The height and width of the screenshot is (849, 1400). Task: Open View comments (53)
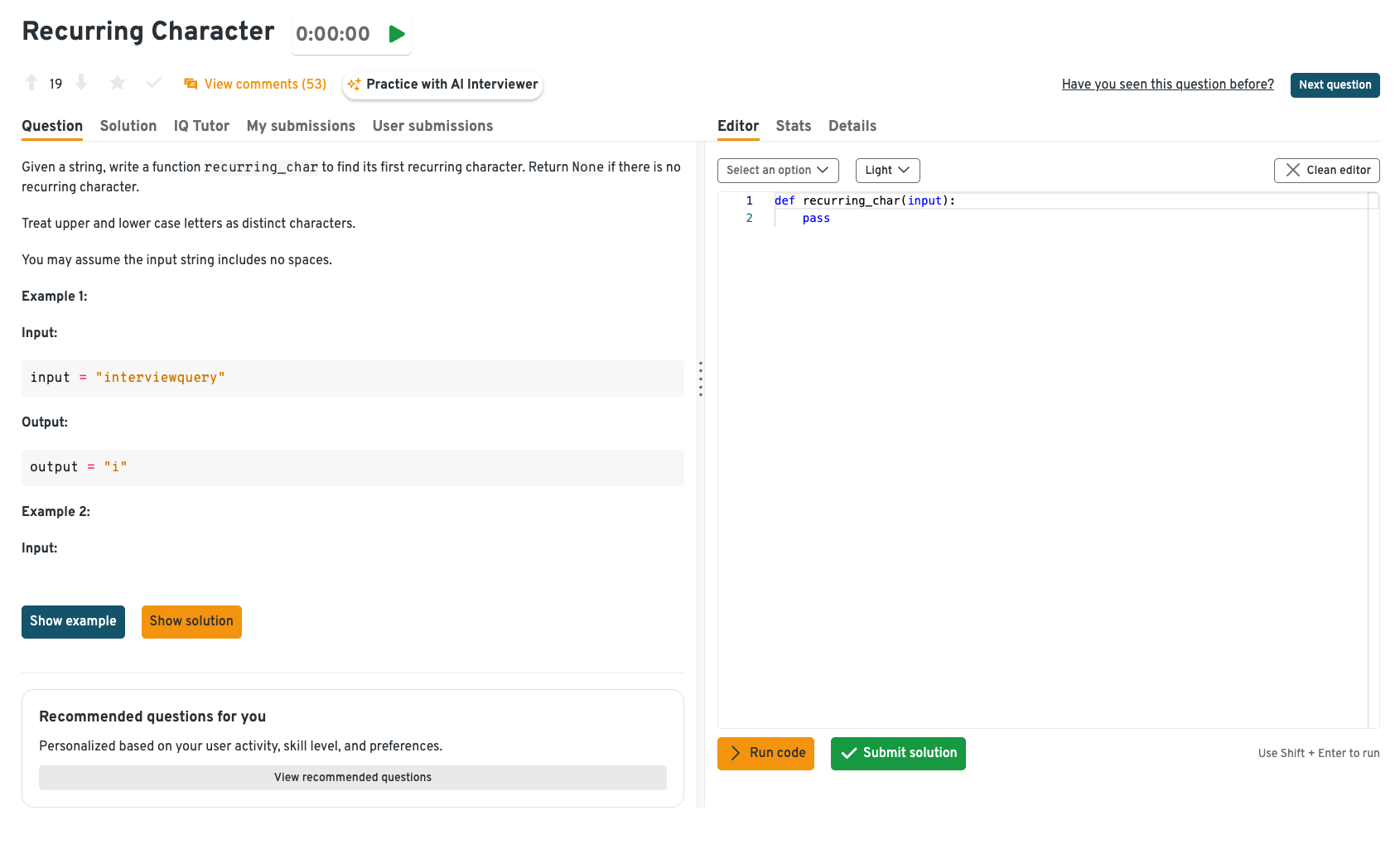(x=255, y=84)
